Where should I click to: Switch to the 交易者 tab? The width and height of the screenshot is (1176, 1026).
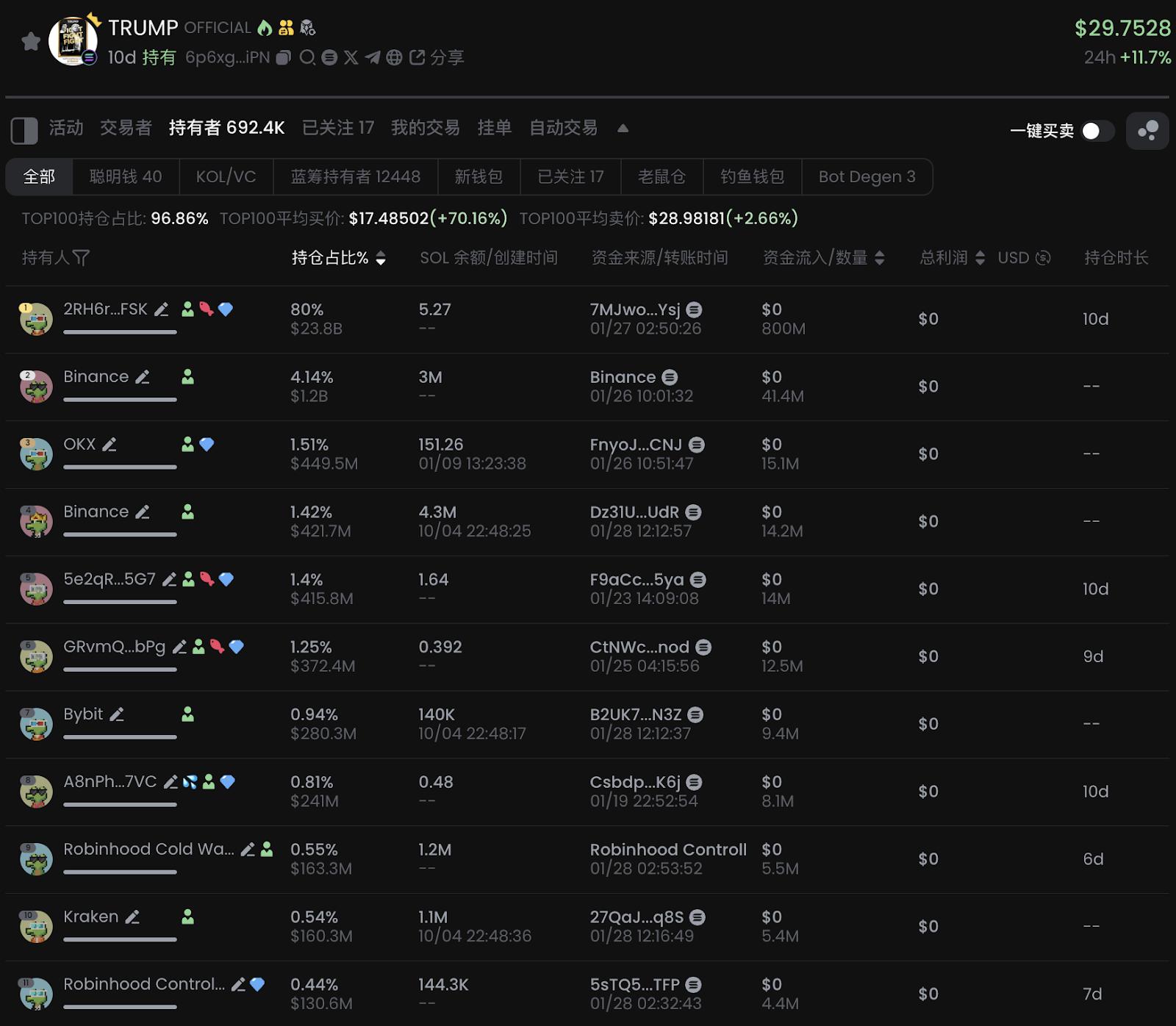126,128
